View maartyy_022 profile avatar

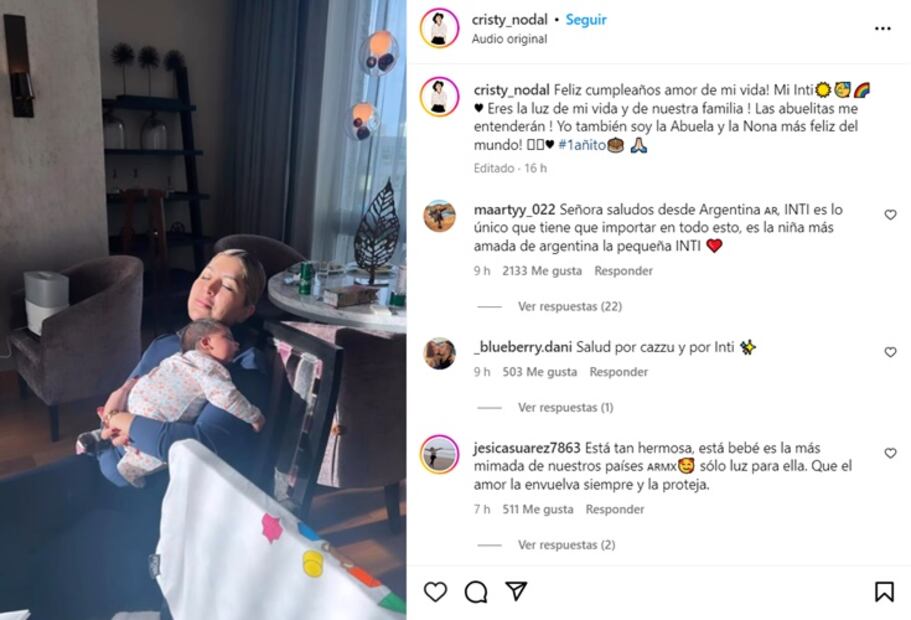[439, 216]
